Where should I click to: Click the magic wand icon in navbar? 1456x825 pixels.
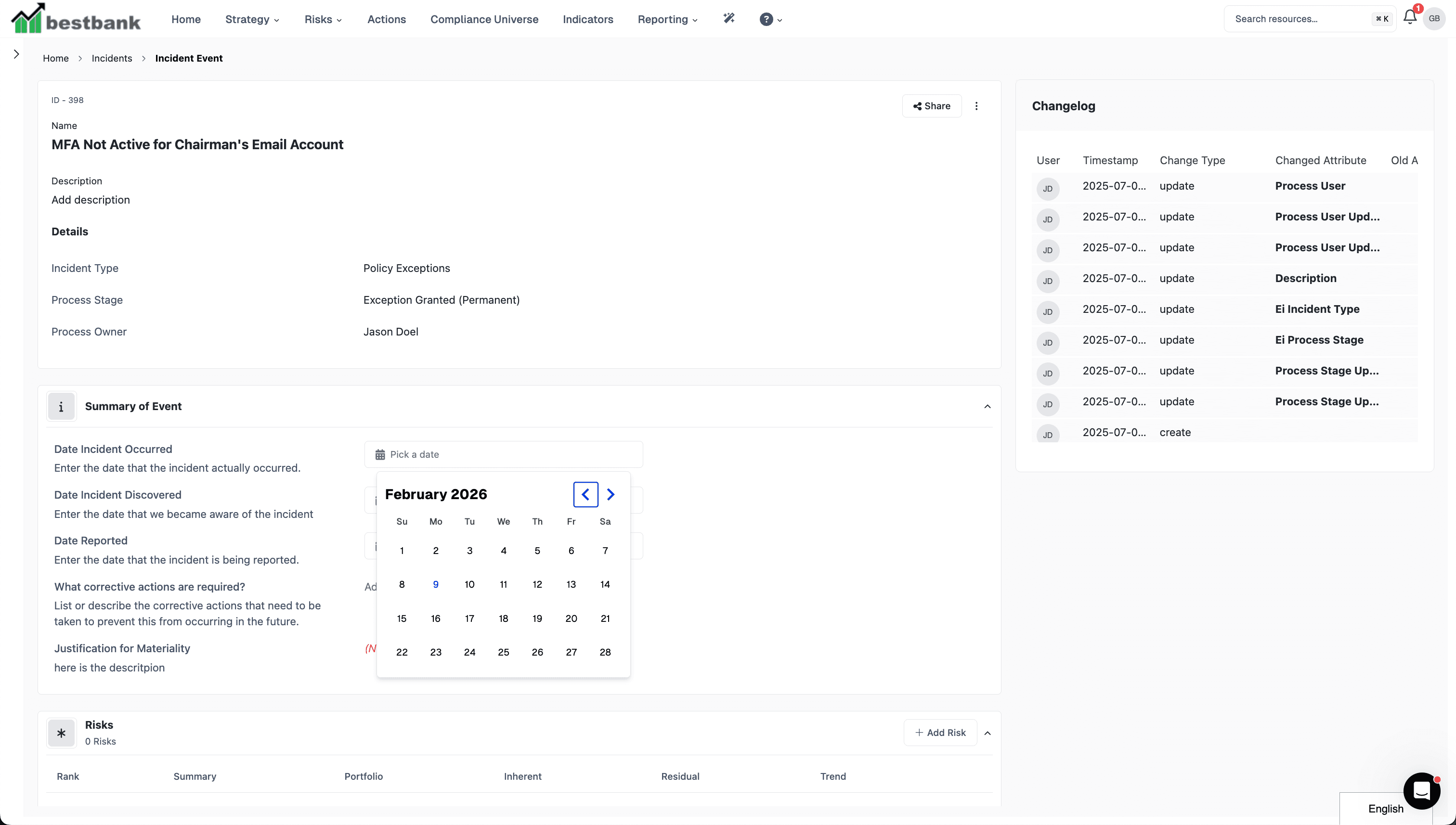(729, 19)
